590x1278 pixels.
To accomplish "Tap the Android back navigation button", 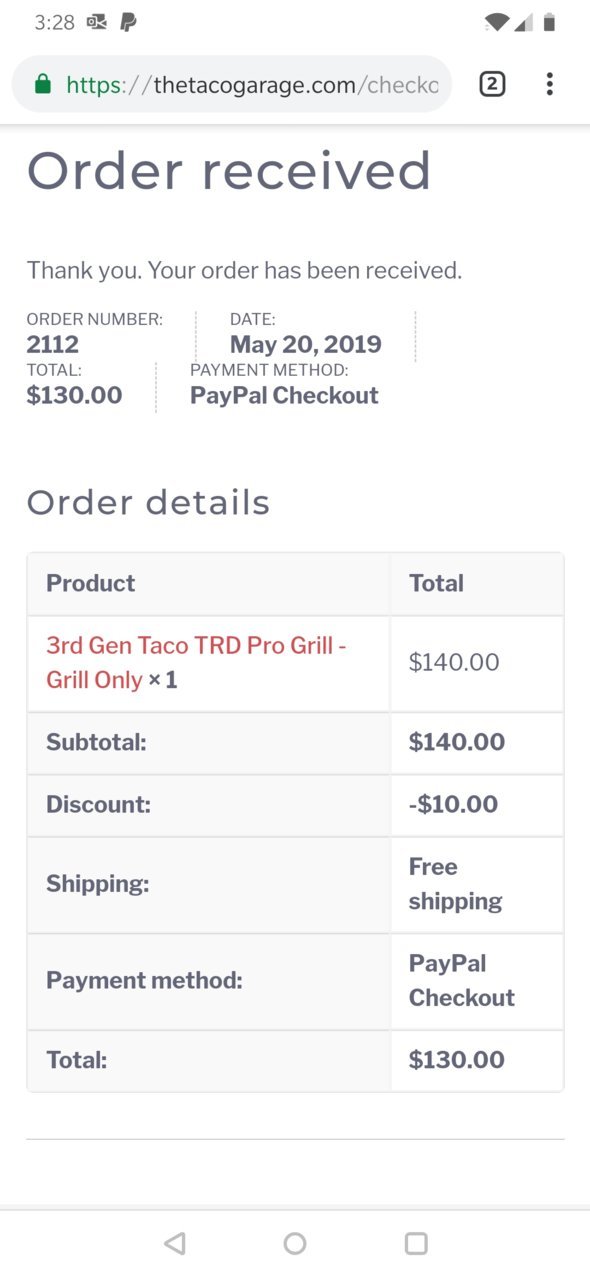I will click(175, 1243).
